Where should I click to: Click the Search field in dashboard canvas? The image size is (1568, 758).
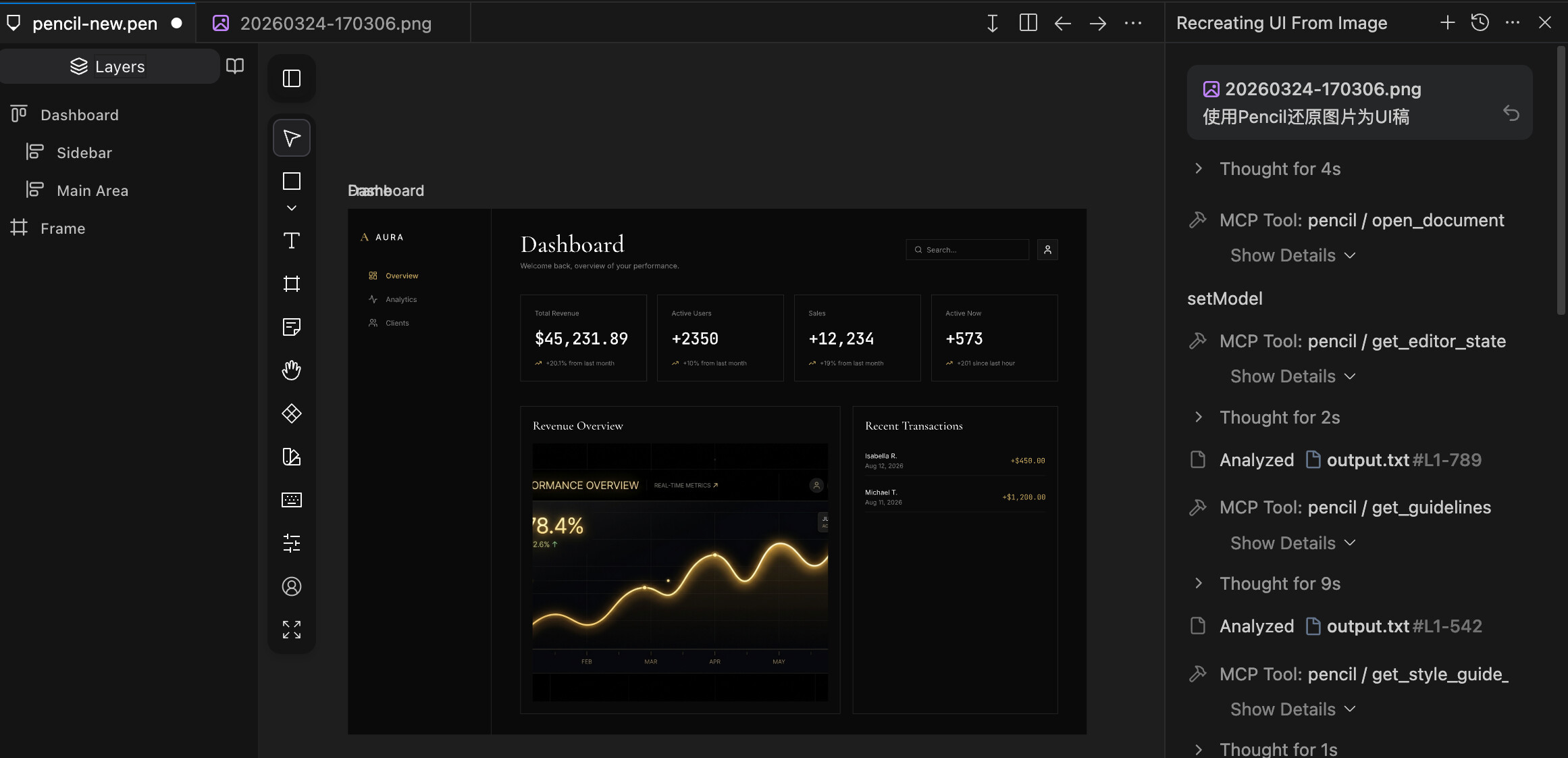pos(967,250)
